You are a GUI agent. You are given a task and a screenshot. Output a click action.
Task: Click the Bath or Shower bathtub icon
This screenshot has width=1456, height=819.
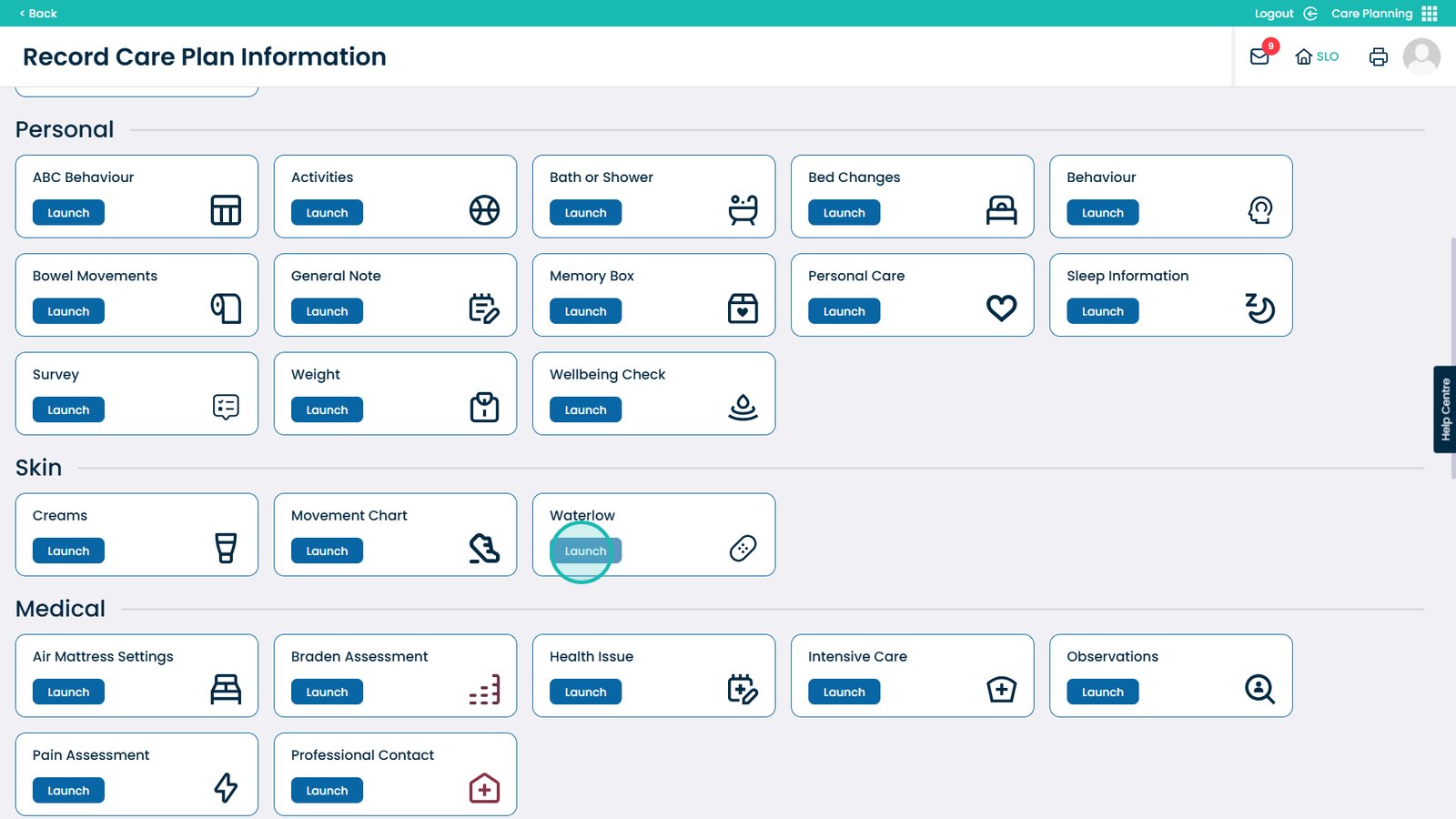(x=743, y=210)
